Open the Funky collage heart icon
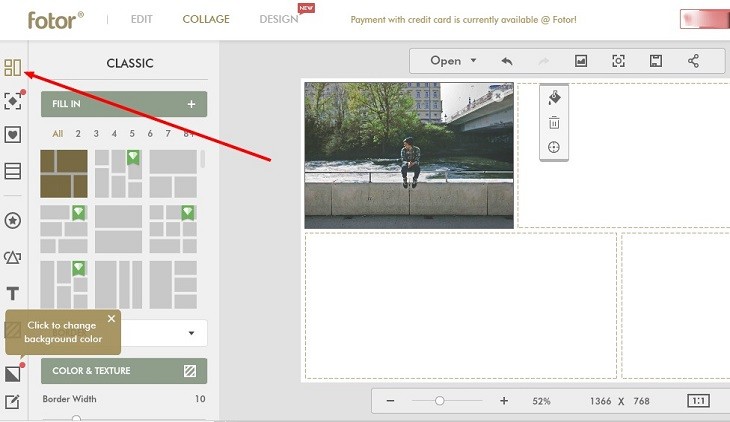730x422 pixels. (x=13, y=135)
